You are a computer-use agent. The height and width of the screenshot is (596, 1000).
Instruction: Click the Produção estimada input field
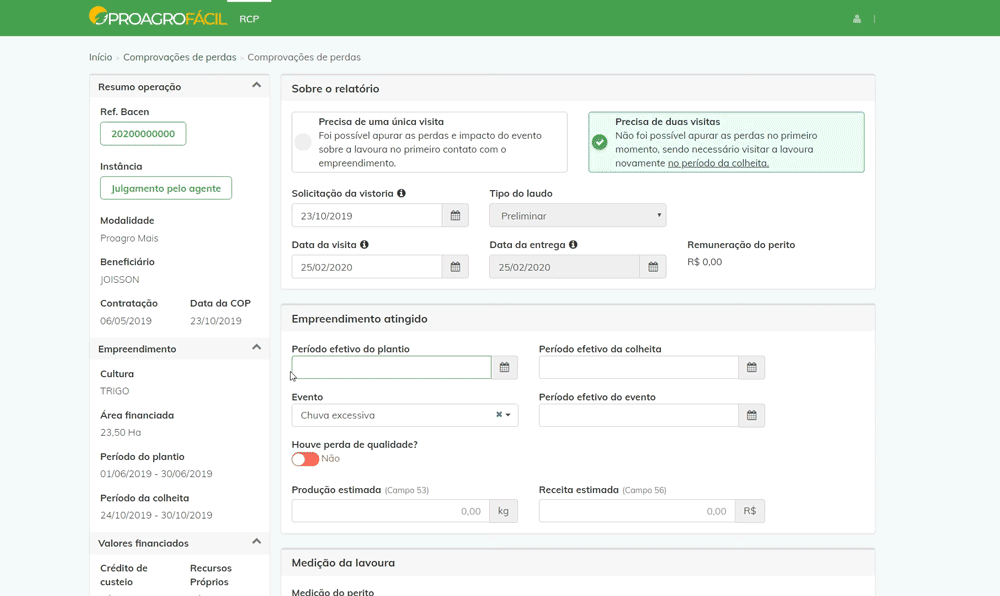[390, 511]
